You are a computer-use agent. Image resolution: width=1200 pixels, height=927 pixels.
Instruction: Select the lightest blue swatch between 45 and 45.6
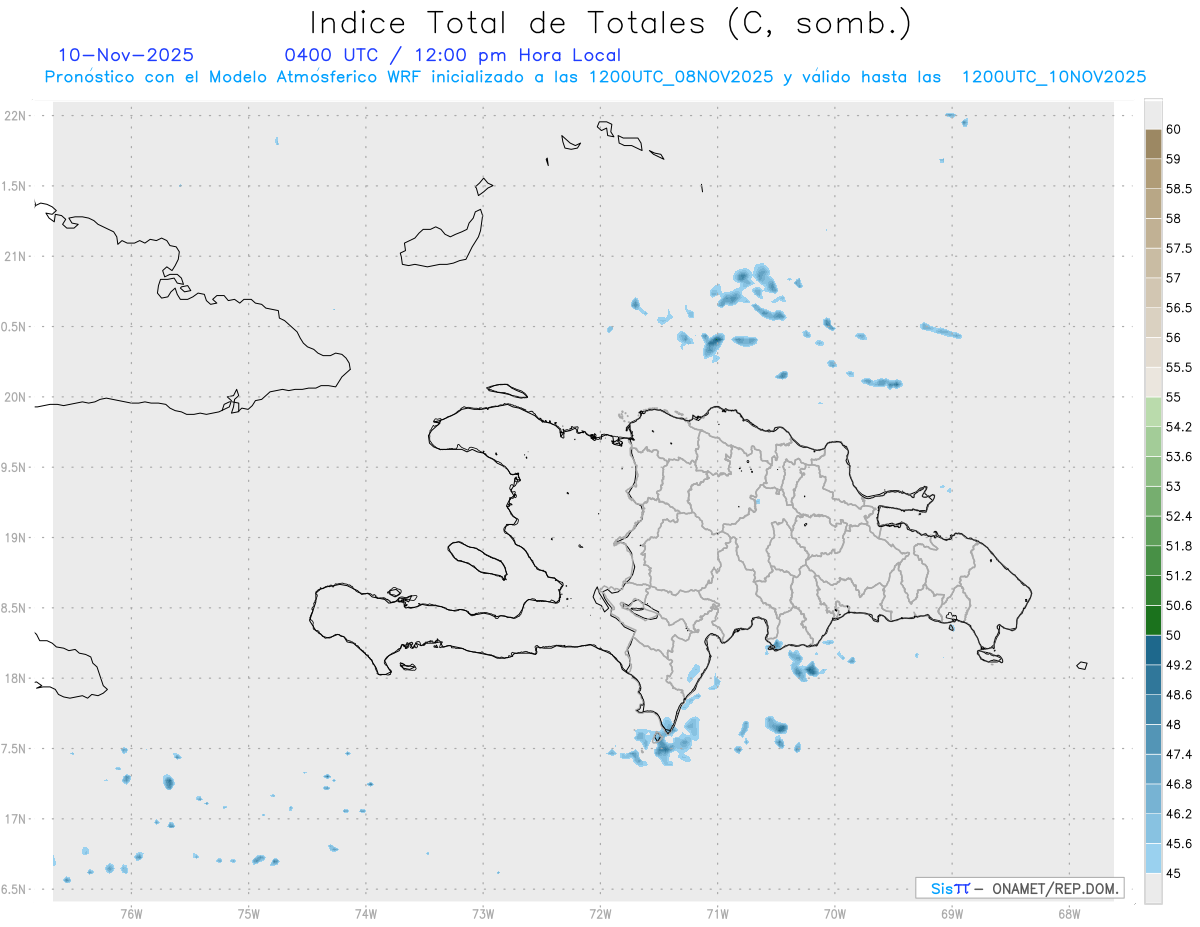pyautogui.click(x=1153, y=858)
